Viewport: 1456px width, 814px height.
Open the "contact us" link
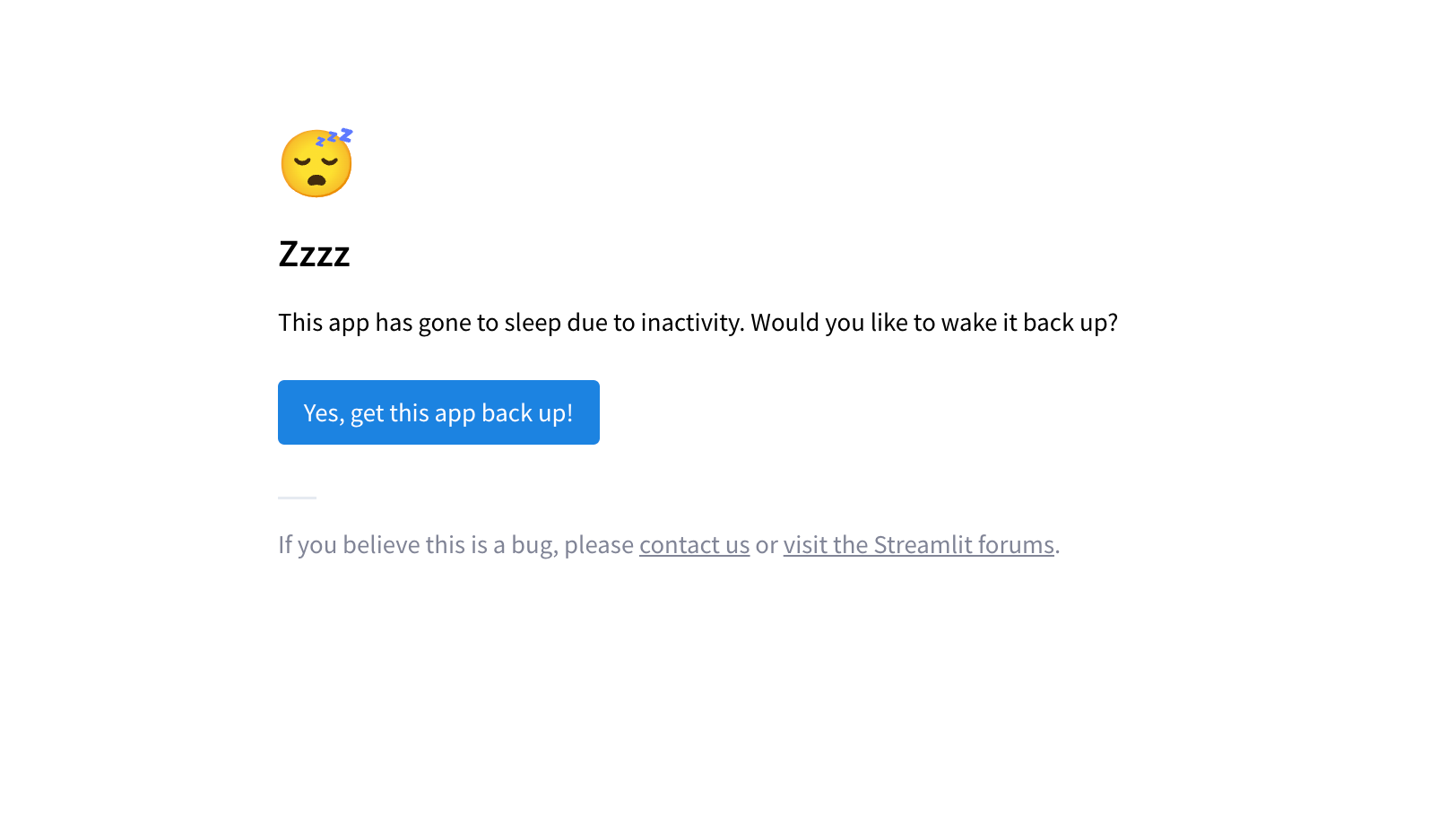[694, 545]
